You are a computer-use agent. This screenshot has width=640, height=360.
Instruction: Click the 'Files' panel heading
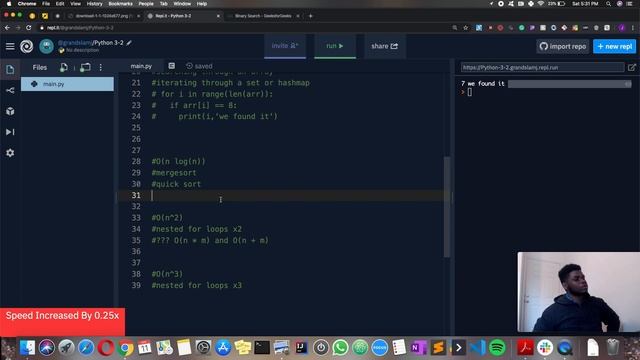coord(40,67)
